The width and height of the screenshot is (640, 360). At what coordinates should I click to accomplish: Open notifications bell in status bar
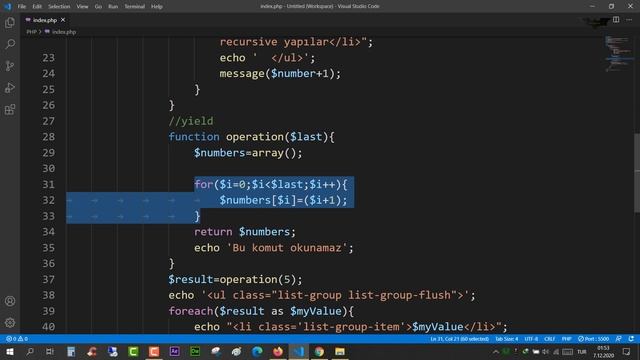tap(631, 339)
